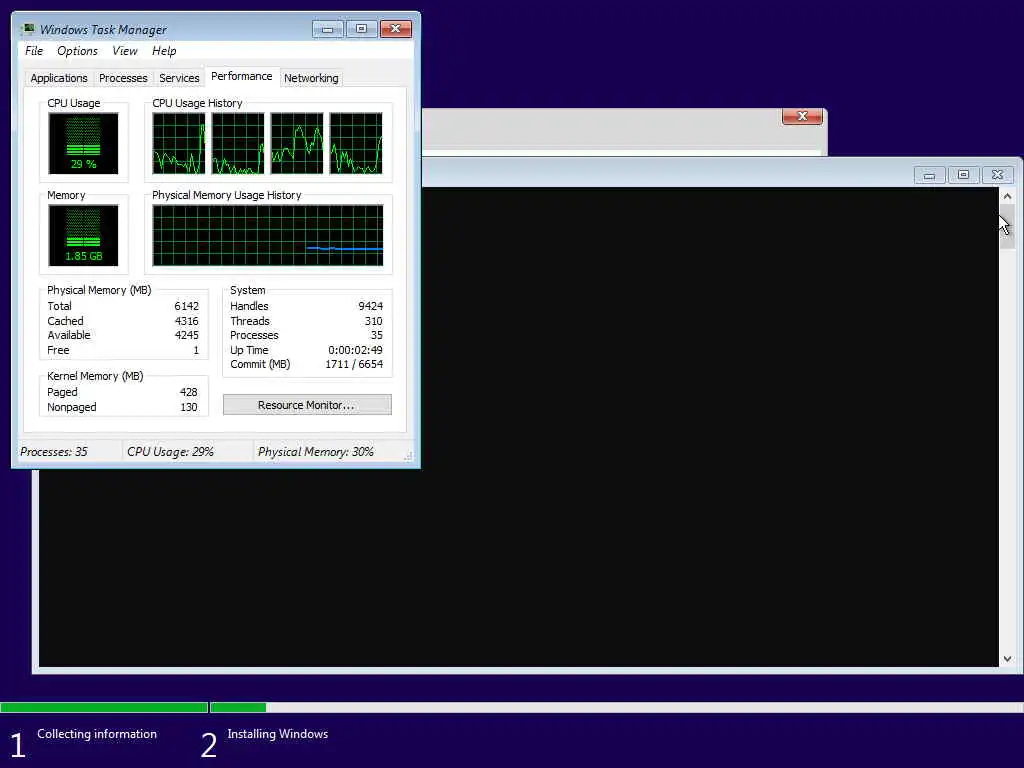Click the Total physical memory value 6142
This screenshot has height=768, width=1024.
coord(186,306)
